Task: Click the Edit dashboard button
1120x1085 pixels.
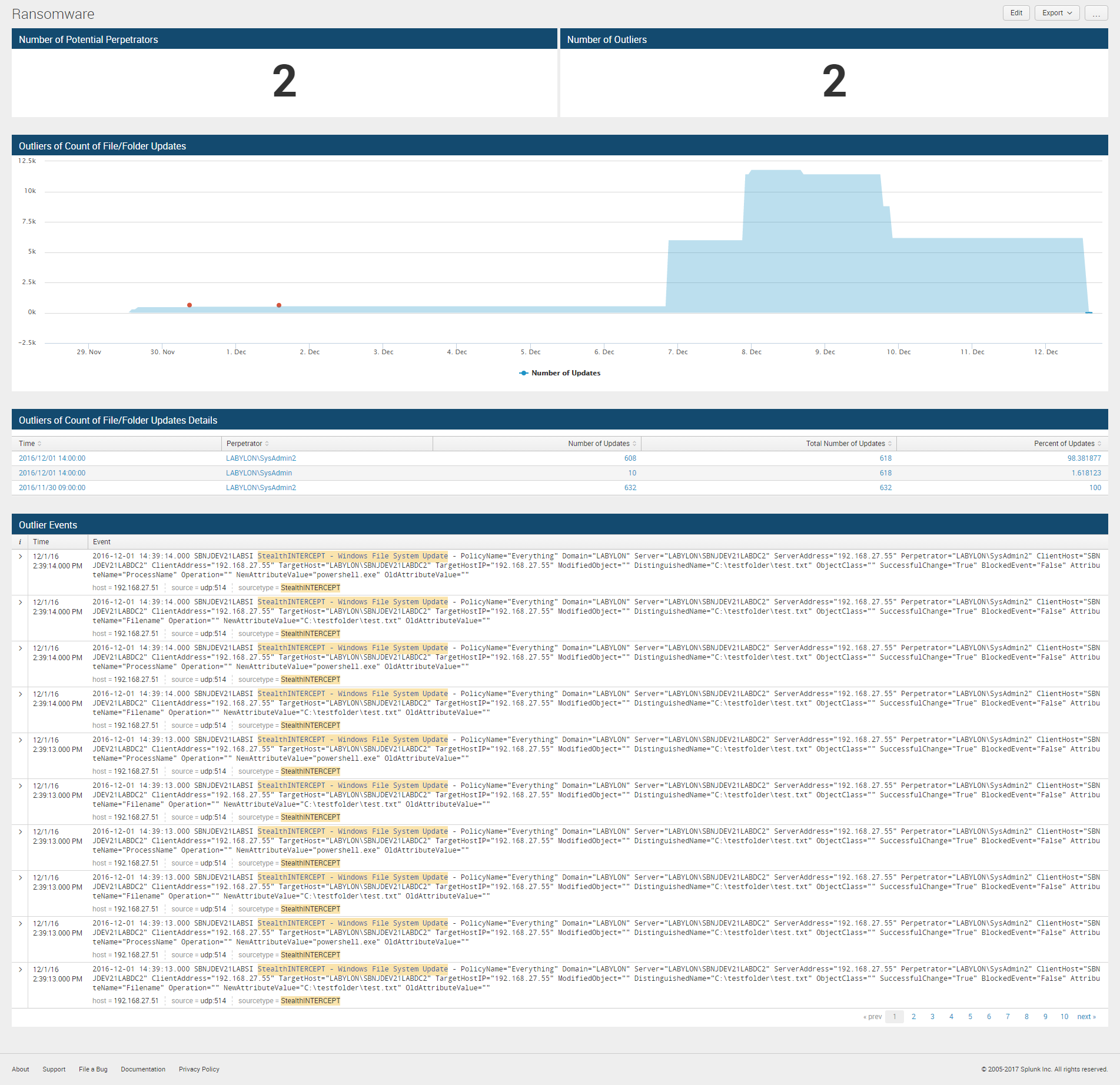Action: point(1016,13)
